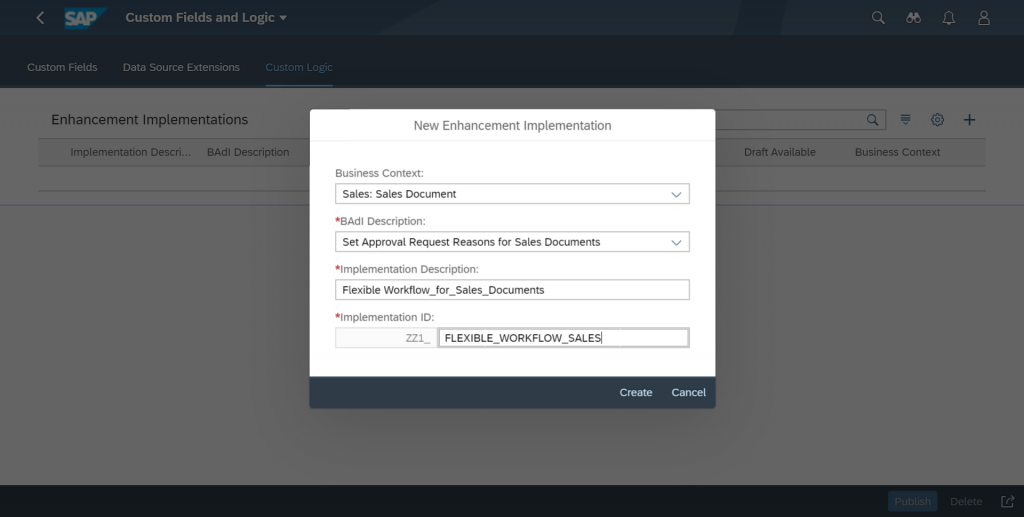Expand the BAdI Description dropdown
The height and width of the screenshot is (517, 1024).
point(676,242)
